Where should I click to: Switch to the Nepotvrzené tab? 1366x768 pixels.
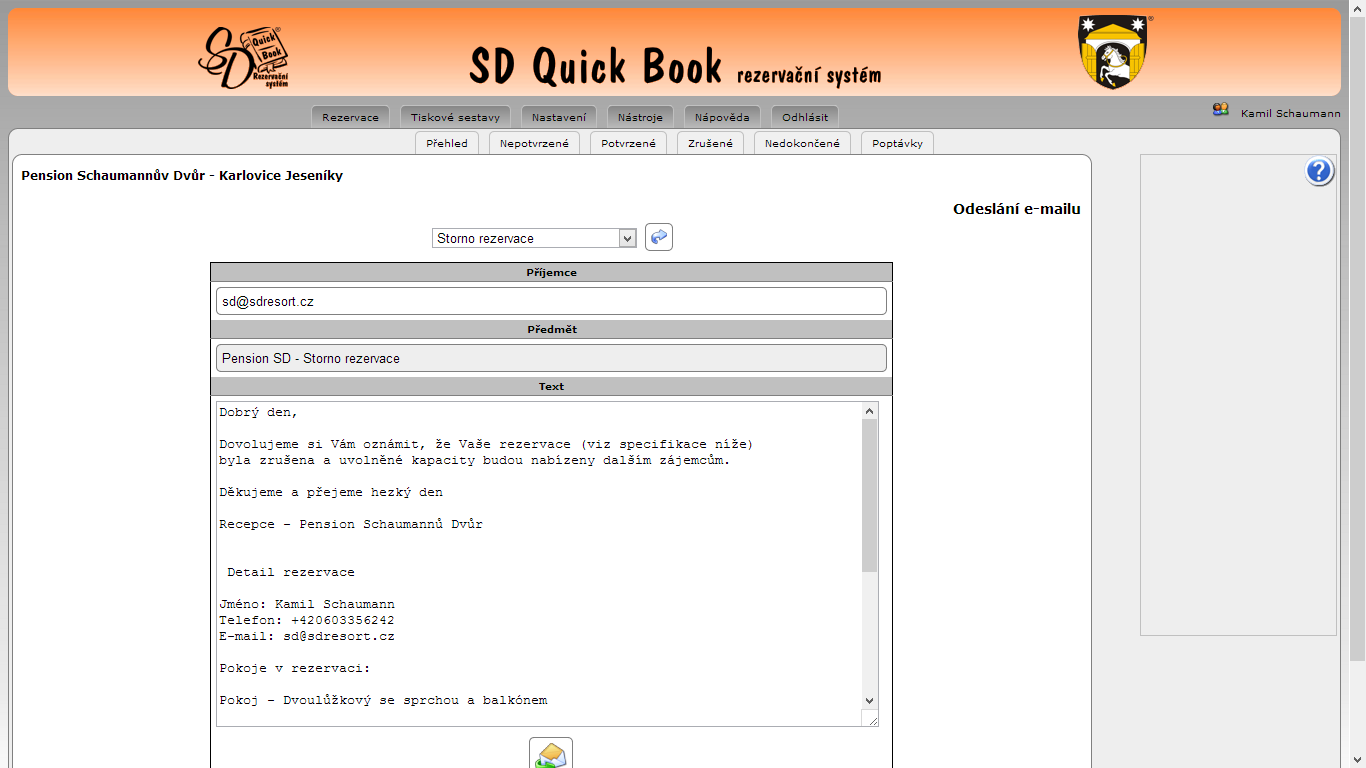(x=535, y=143)
